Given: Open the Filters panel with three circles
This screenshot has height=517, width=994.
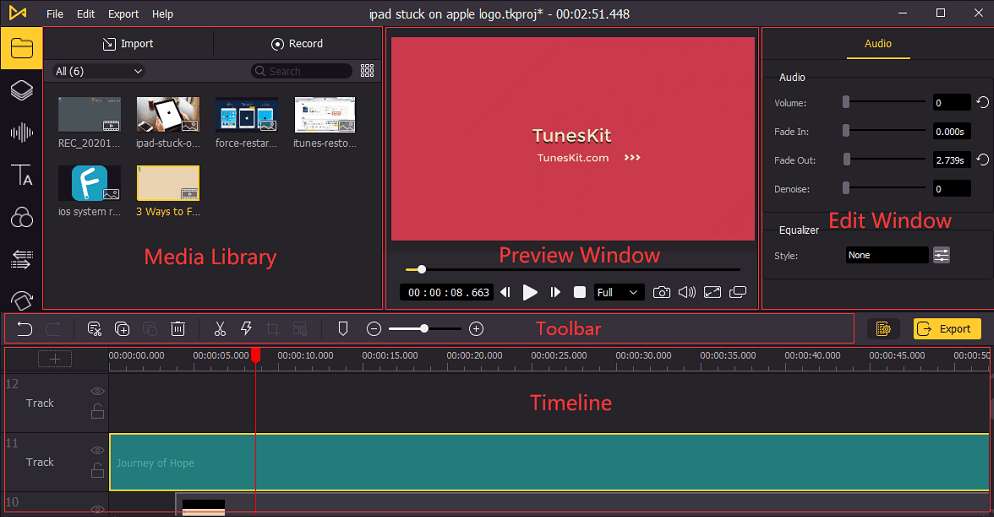Looking at the screenshot, I should pos(22,217).
